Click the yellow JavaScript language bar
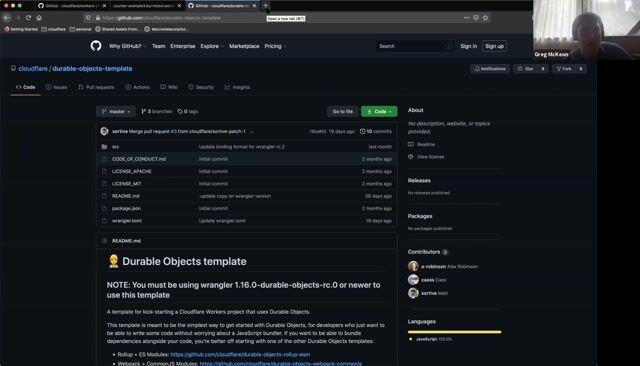 (x=454, y=332)
